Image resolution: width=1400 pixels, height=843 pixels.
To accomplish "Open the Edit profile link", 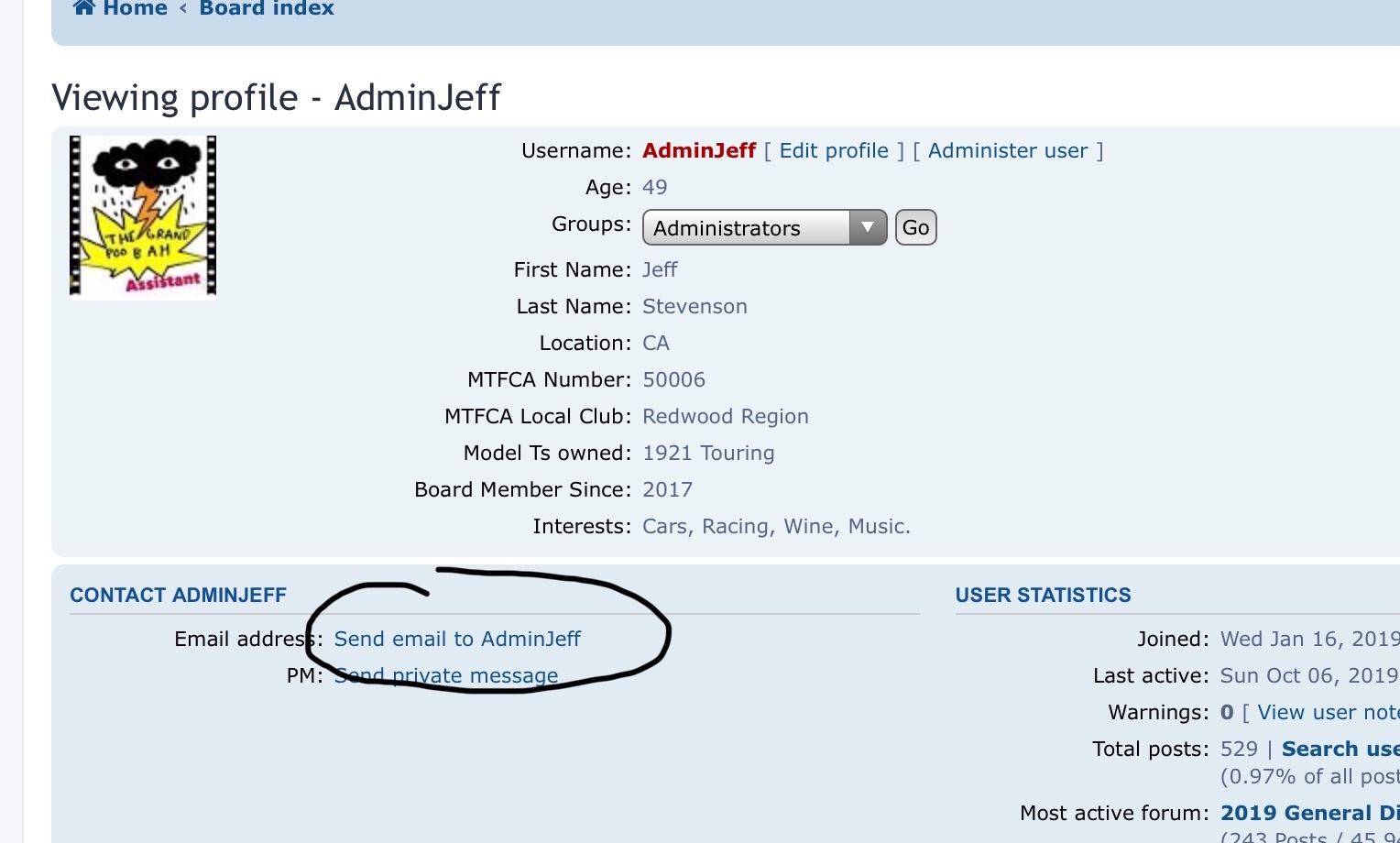I will coord(834,151).
